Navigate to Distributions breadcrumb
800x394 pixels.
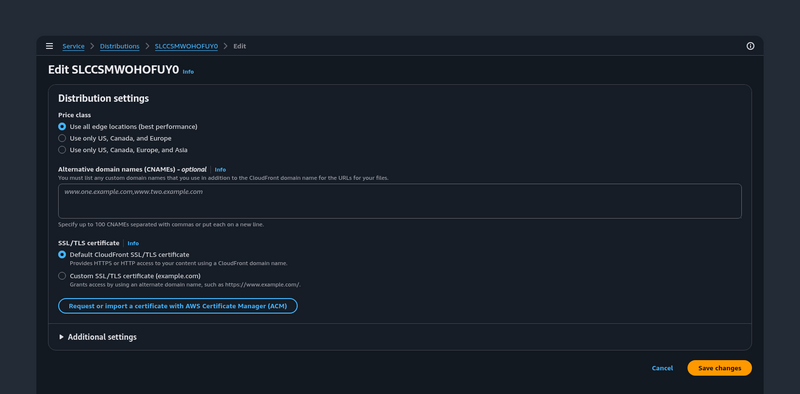119,46
